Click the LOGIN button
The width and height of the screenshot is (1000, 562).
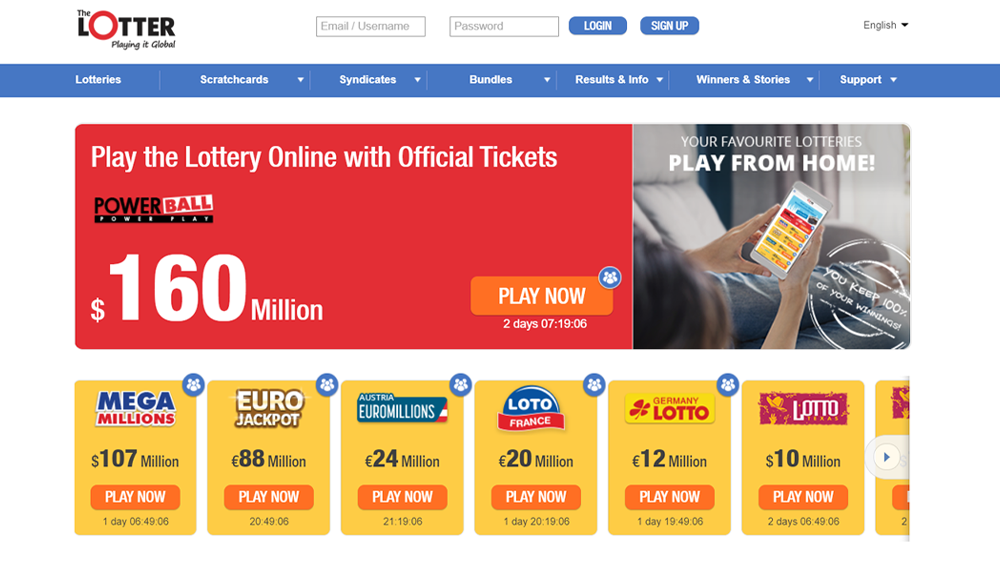(598, 26)
